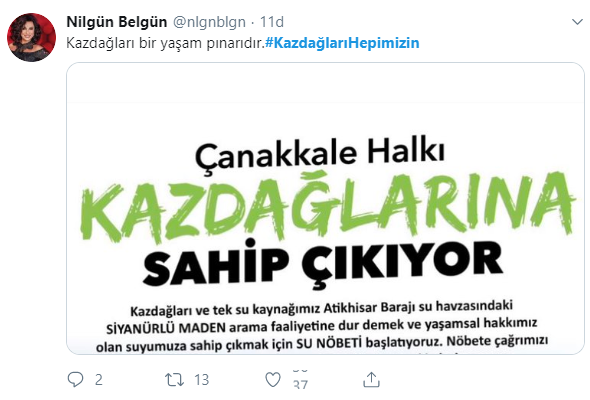Screen dimensions: 590x400
Task: Like the tweet with the heart icon
Action: pyautogui.click(x=273, y=379)
